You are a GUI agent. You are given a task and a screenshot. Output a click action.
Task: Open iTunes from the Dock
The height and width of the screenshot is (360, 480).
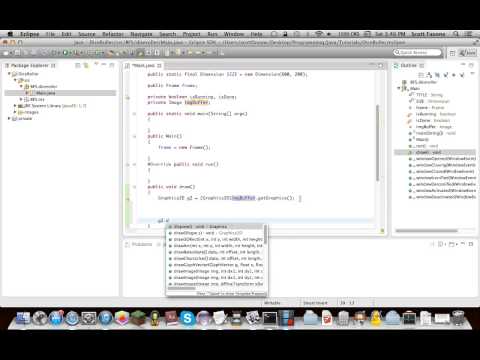105,318
